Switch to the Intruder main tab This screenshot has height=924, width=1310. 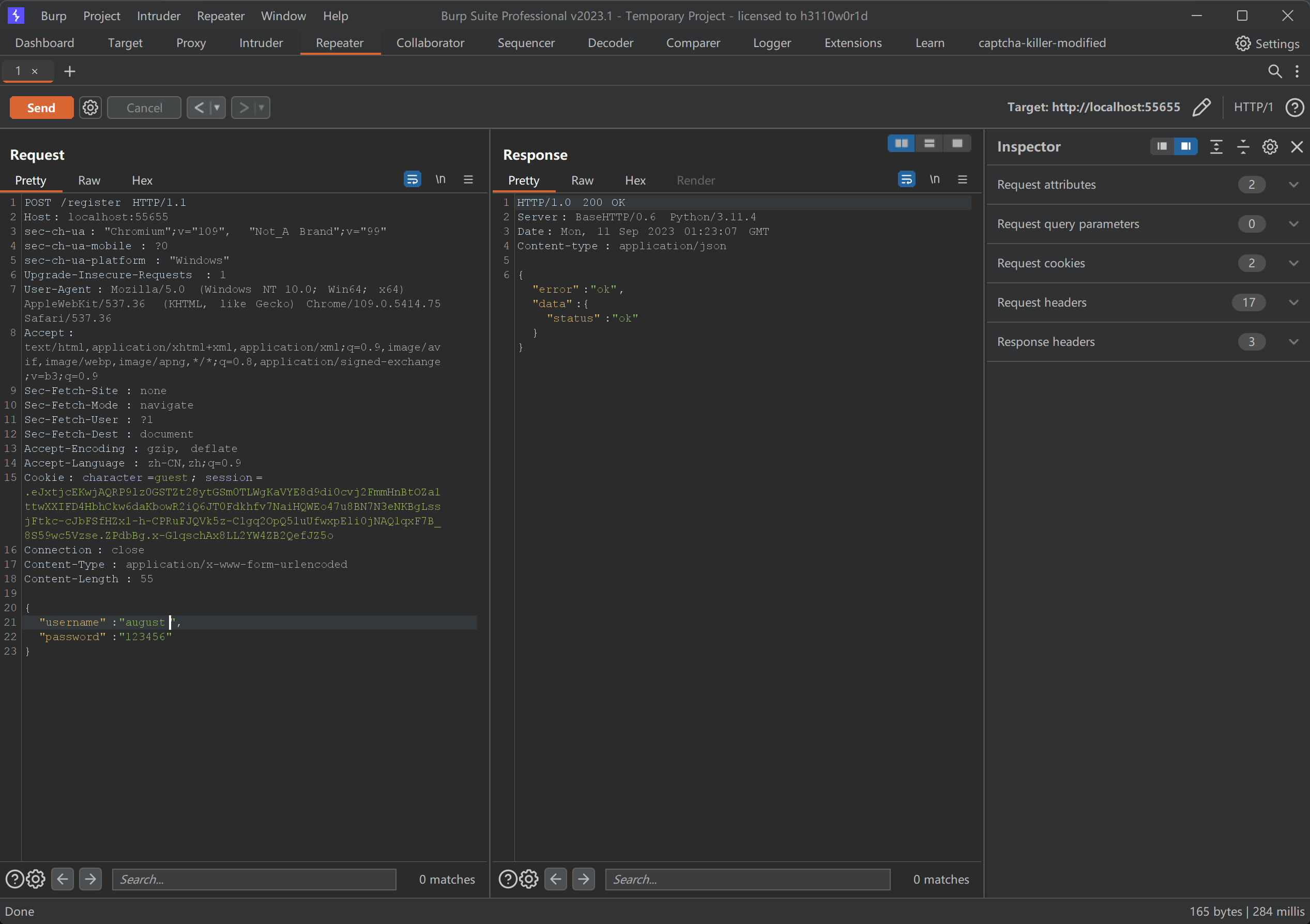coord(261,43)
